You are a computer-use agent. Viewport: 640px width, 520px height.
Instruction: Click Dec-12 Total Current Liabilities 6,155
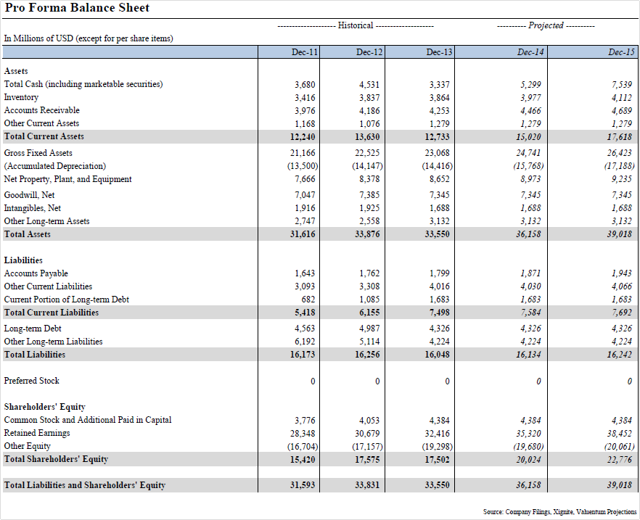coord(369,313)
